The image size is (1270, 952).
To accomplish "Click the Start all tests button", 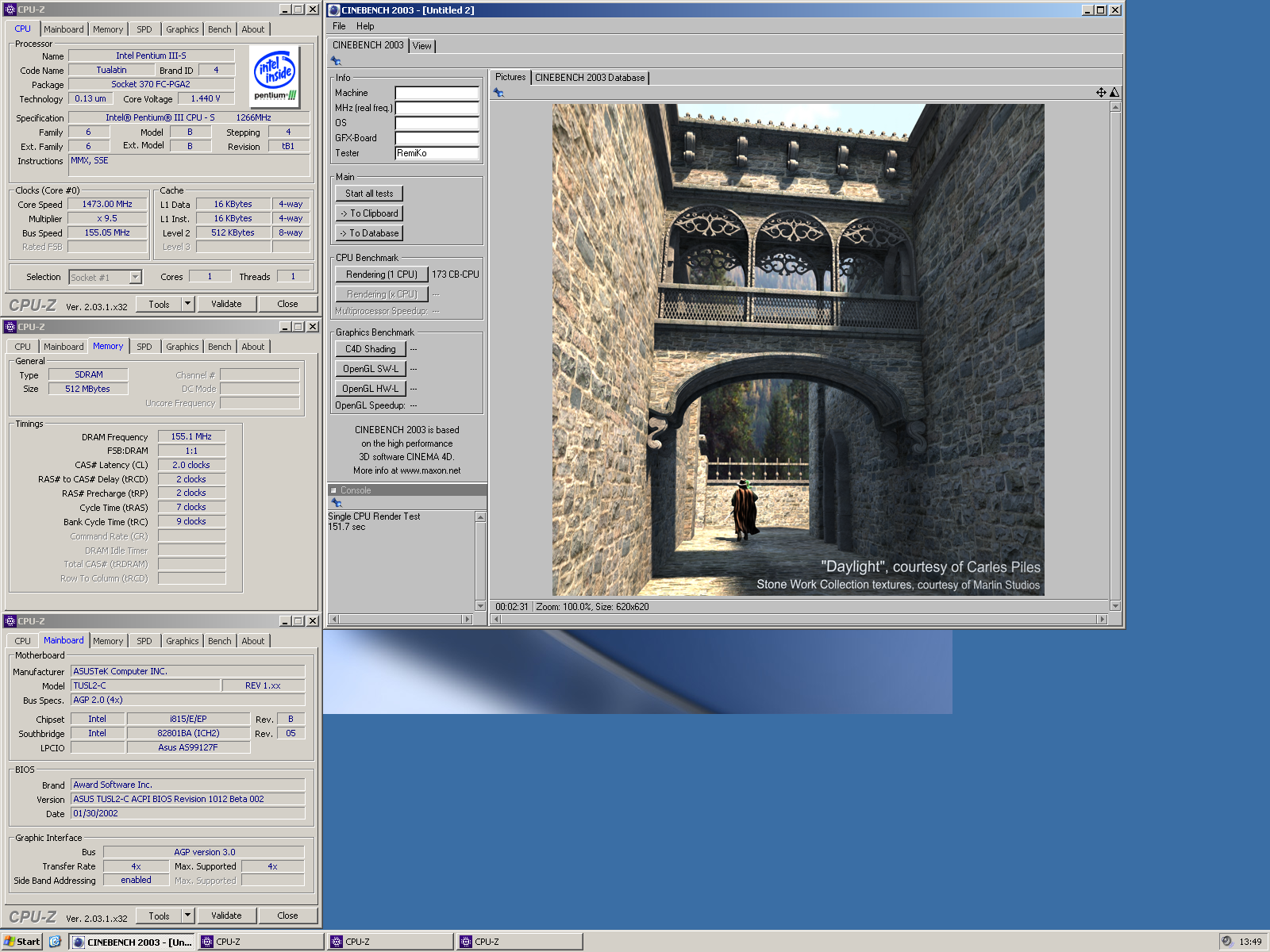I will pos(369,194).
